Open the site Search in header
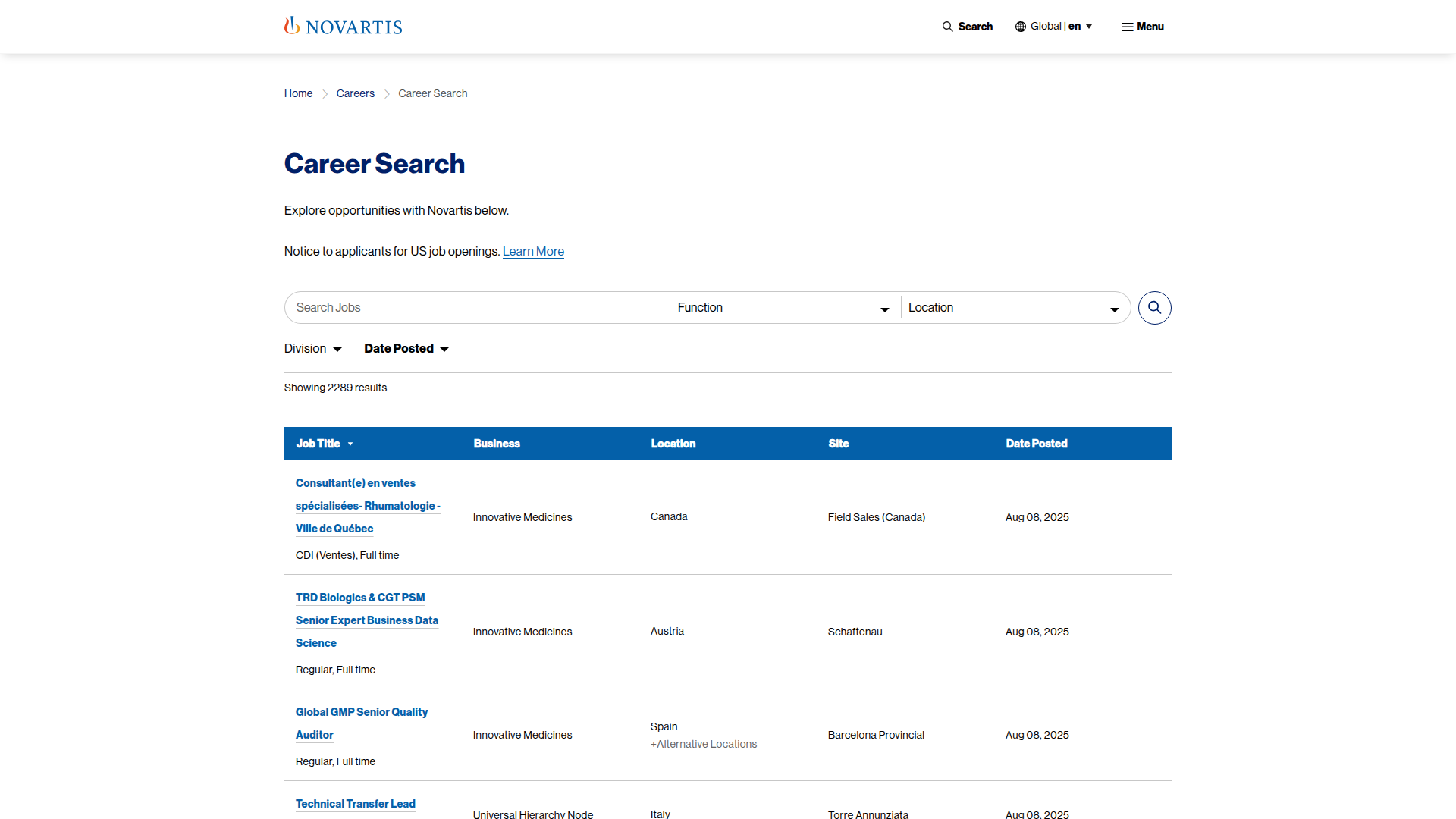This screenshot has height=819, width=1456. pos(968,27)
